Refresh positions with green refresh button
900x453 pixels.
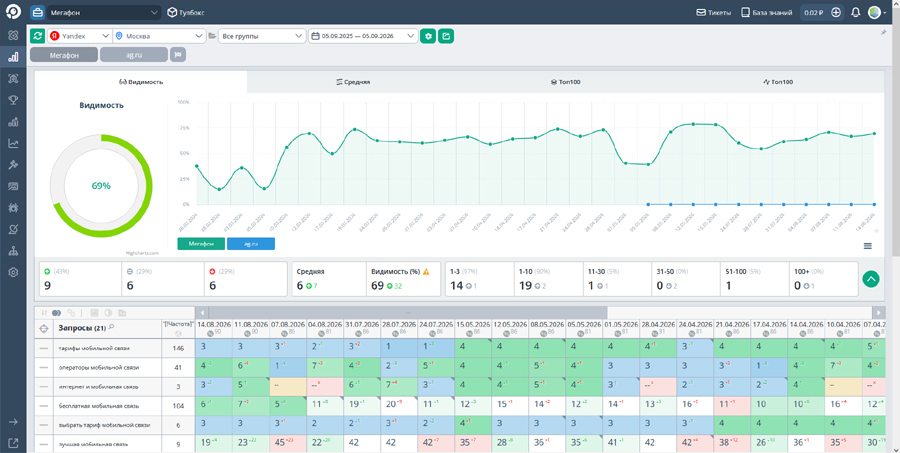click(38, 36)
